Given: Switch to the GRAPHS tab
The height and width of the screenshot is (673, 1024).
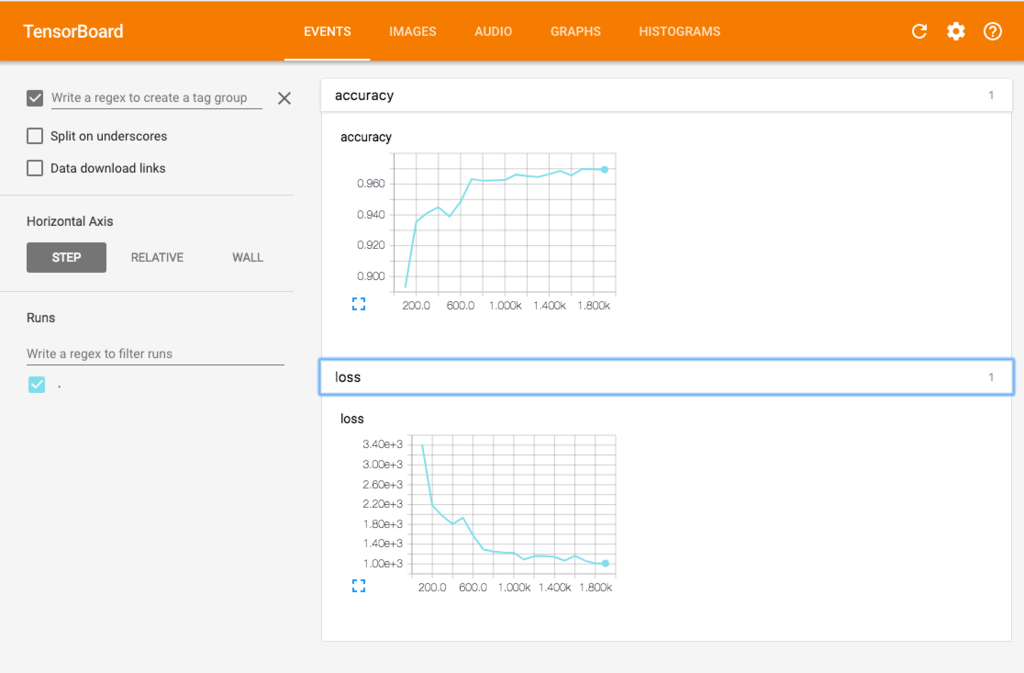Looking at the screenshot, I should click(575, 31).
